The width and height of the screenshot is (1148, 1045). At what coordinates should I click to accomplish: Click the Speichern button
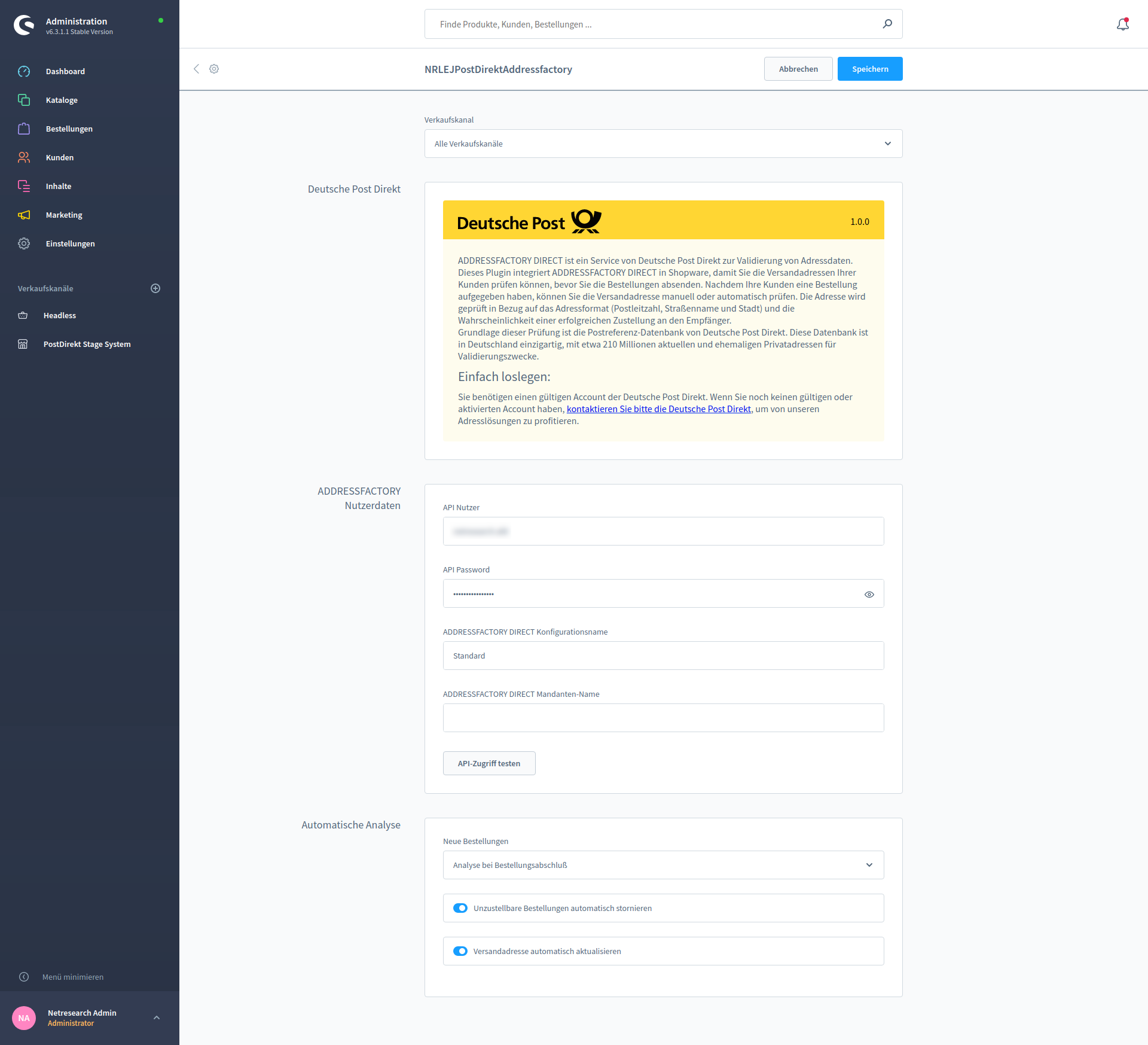869,69
